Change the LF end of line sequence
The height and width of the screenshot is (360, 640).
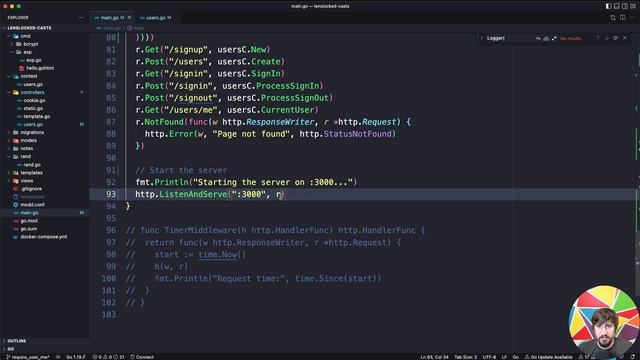(x=504, y=357)
